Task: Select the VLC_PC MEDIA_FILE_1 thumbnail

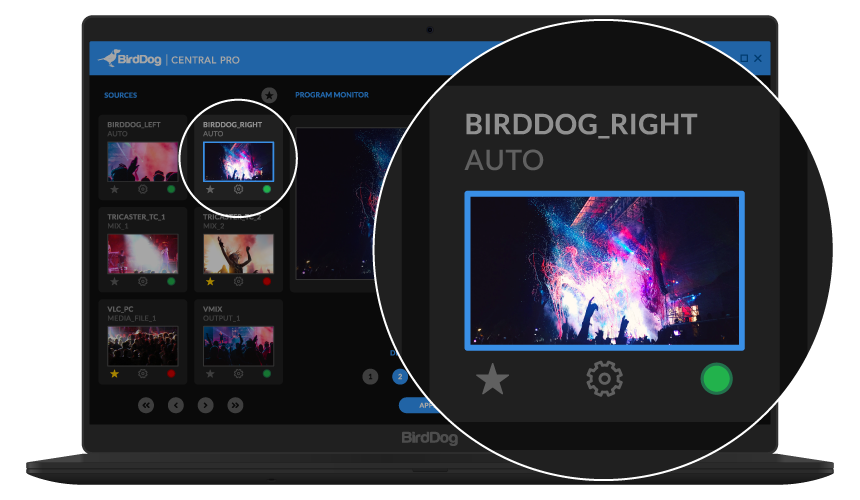Action: [x=143, y=346]
